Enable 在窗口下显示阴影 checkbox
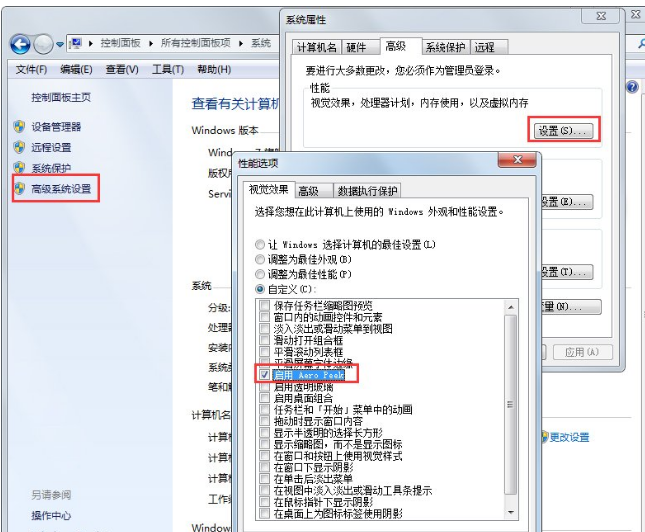 click(264, 467)
